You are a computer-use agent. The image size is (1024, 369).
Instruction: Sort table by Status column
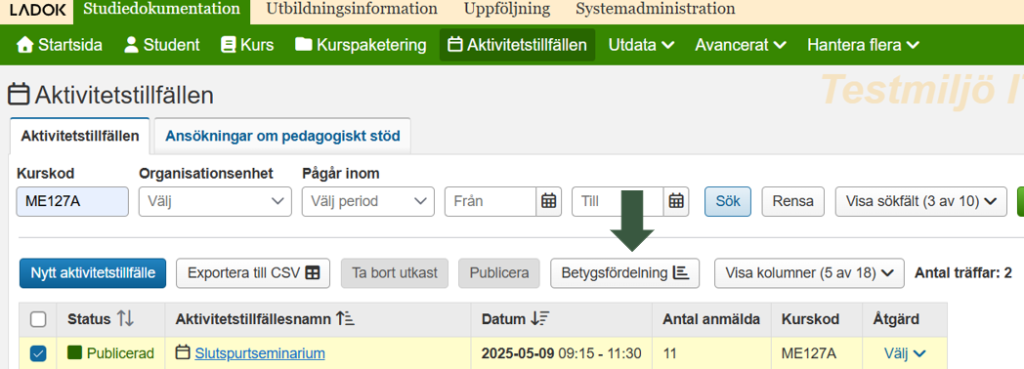101,319
